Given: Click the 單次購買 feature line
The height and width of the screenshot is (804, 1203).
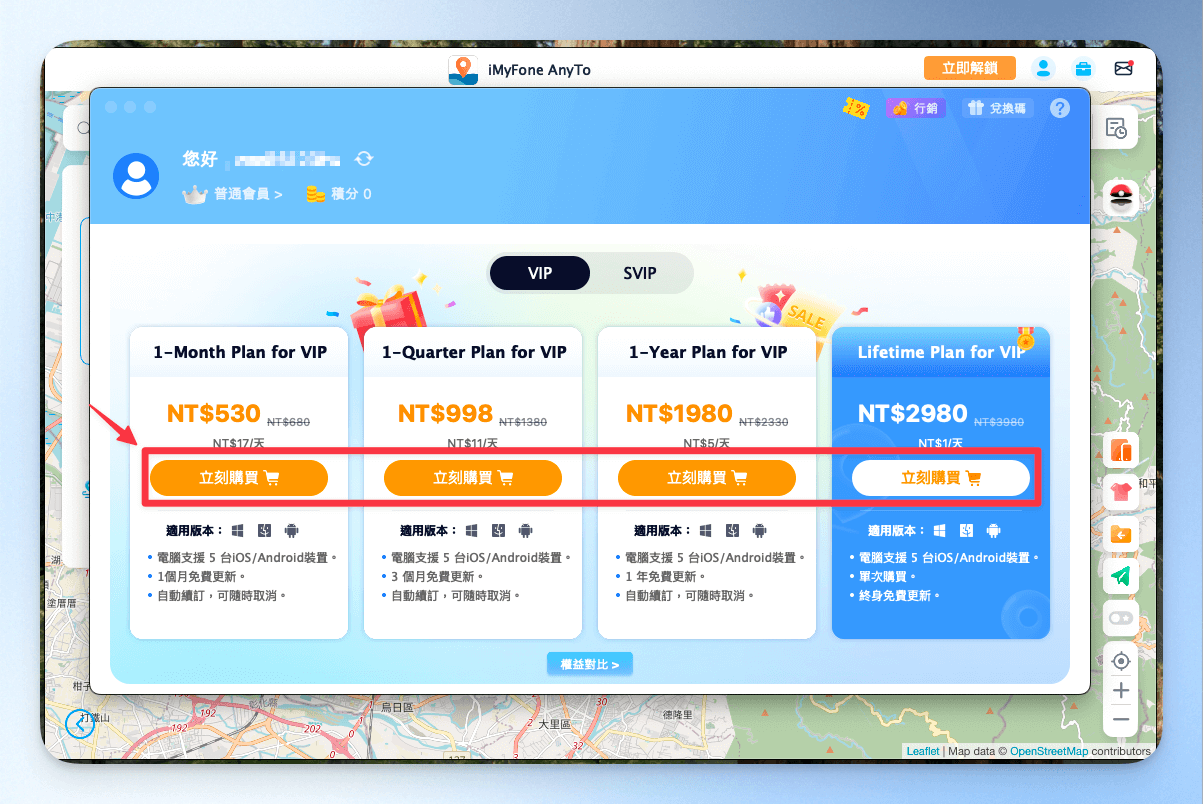Looking at the screenshot, I should pos(887,577).
